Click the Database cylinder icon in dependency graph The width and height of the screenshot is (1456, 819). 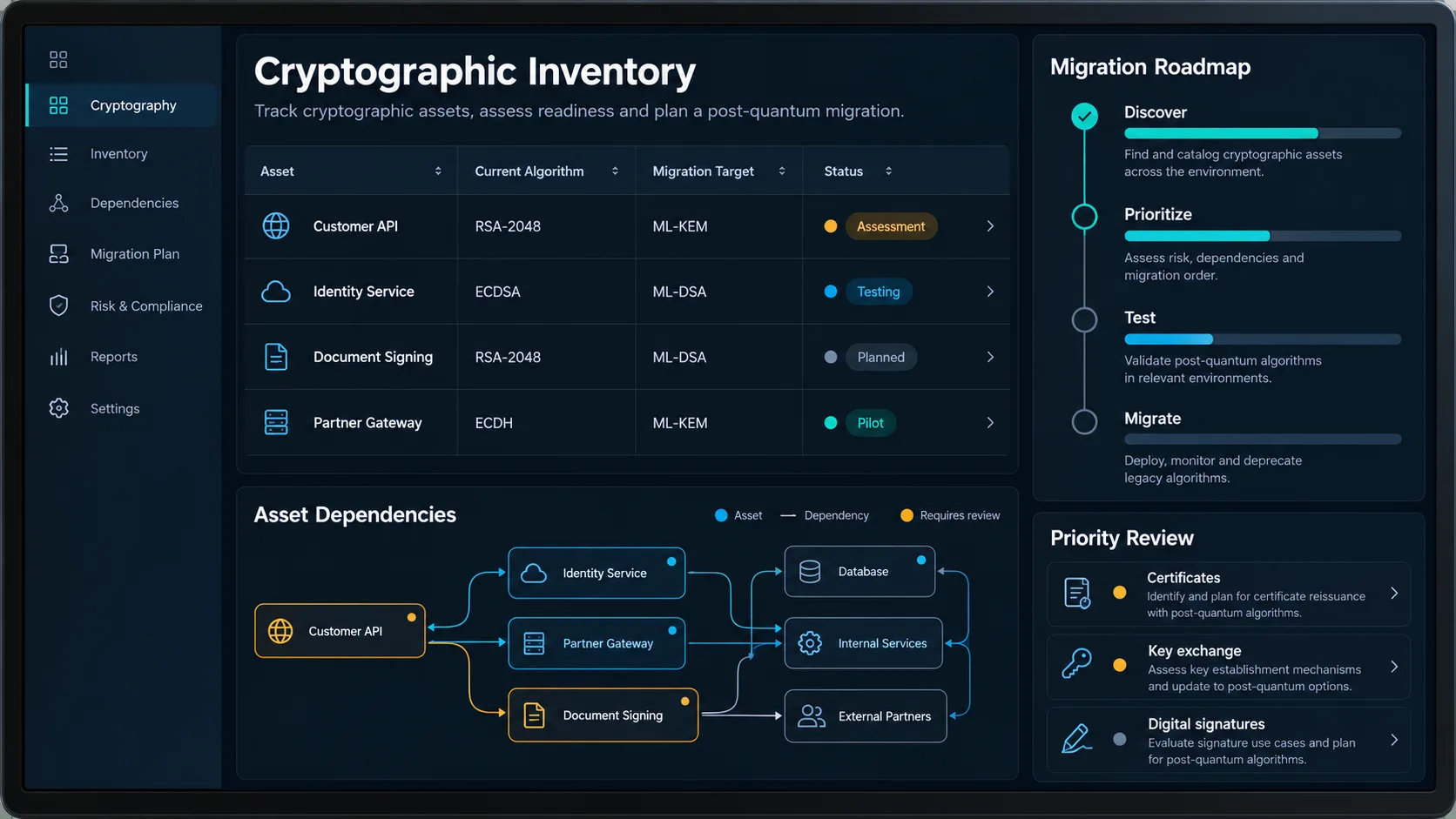[x=810, y=572]
